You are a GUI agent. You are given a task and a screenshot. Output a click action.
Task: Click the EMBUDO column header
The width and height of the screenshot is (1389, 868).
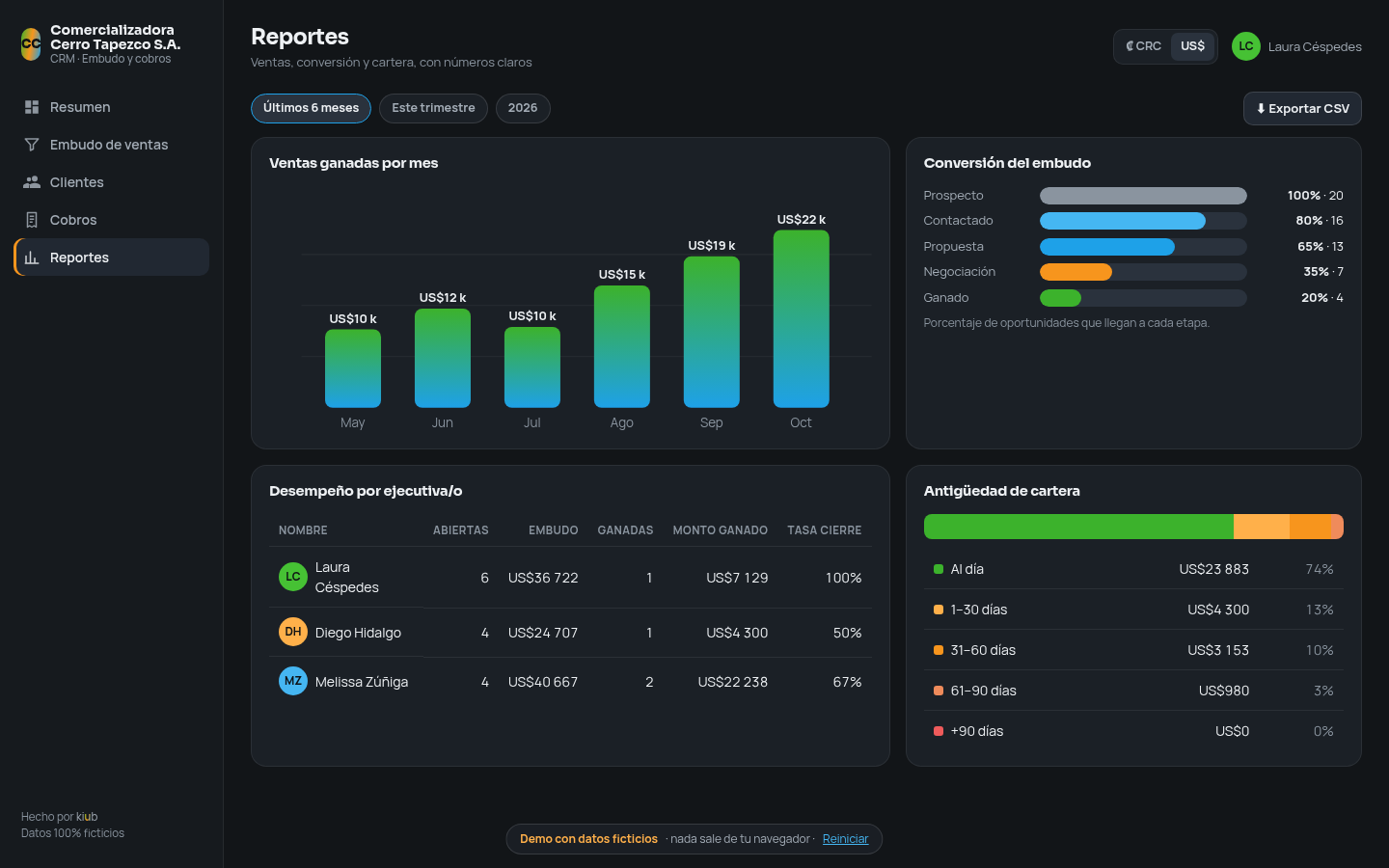(x=554, y=530)
